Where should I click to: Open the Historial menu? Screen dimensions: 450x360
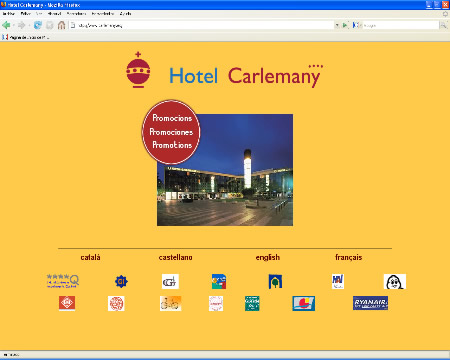pyautogui.click(x=54, y=14)
